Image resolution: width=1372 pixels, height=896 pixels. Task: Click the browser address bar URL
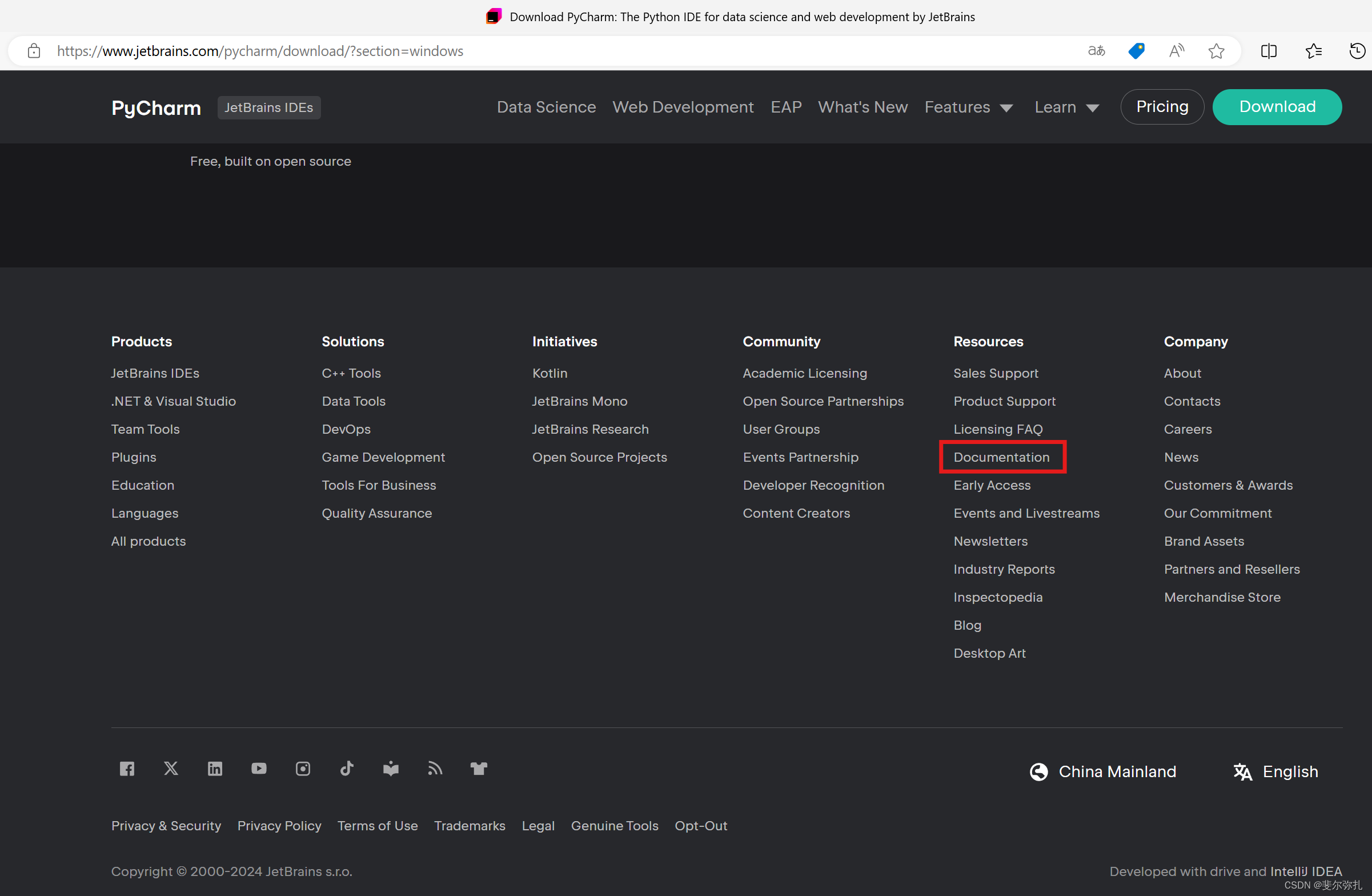[x=259, y=51]
